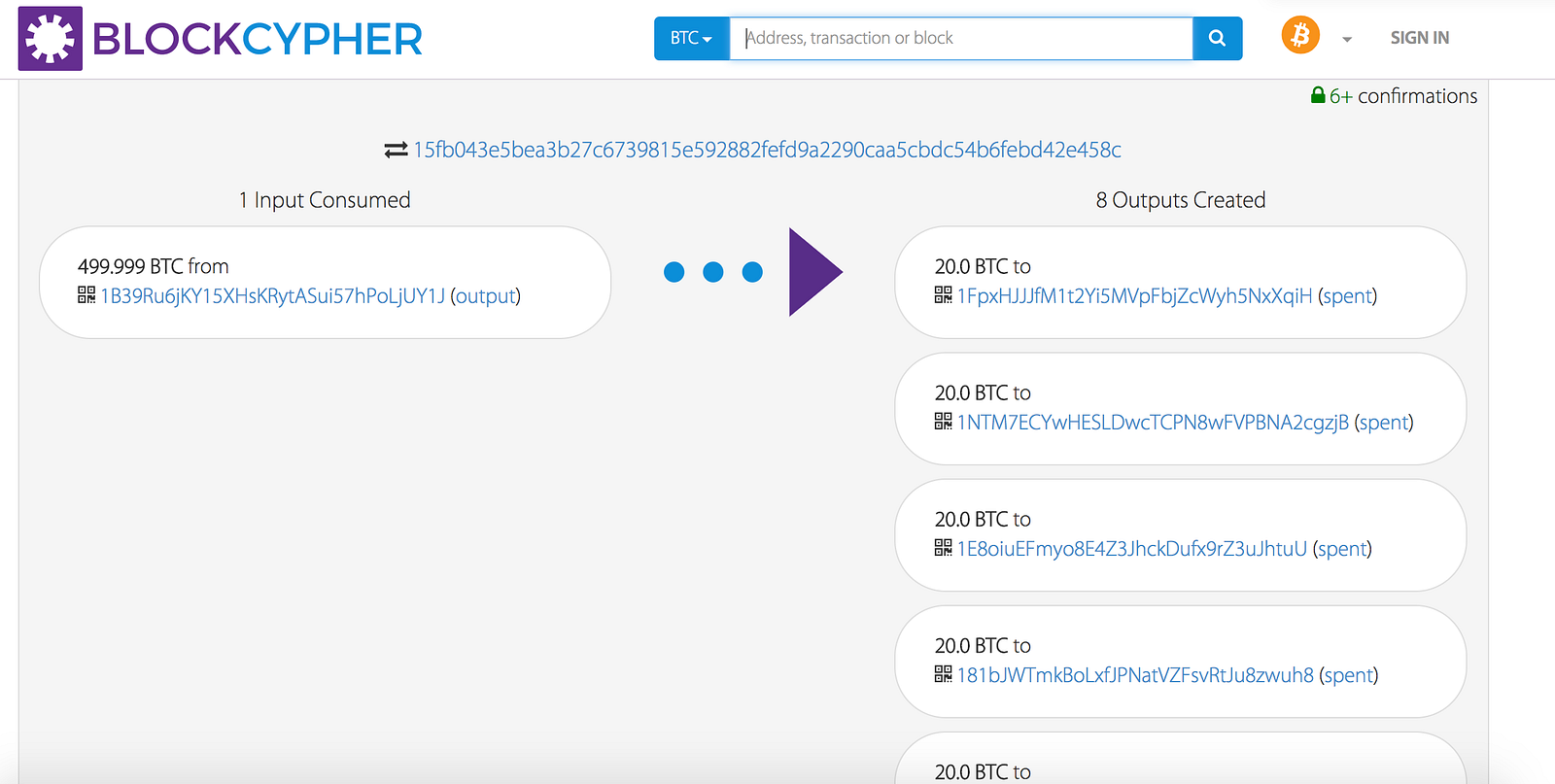Open transaction hash 15fb043e5bea3b27… link
This screenshot has height=784, width=1555.
(x=767, y=150)
